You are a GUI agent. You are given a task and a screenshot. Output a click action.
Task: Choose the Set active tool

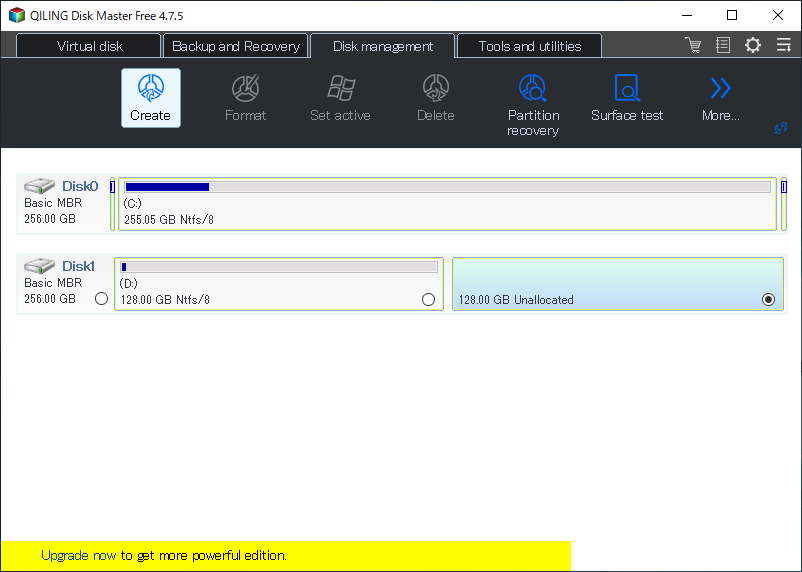pos(340,98)
